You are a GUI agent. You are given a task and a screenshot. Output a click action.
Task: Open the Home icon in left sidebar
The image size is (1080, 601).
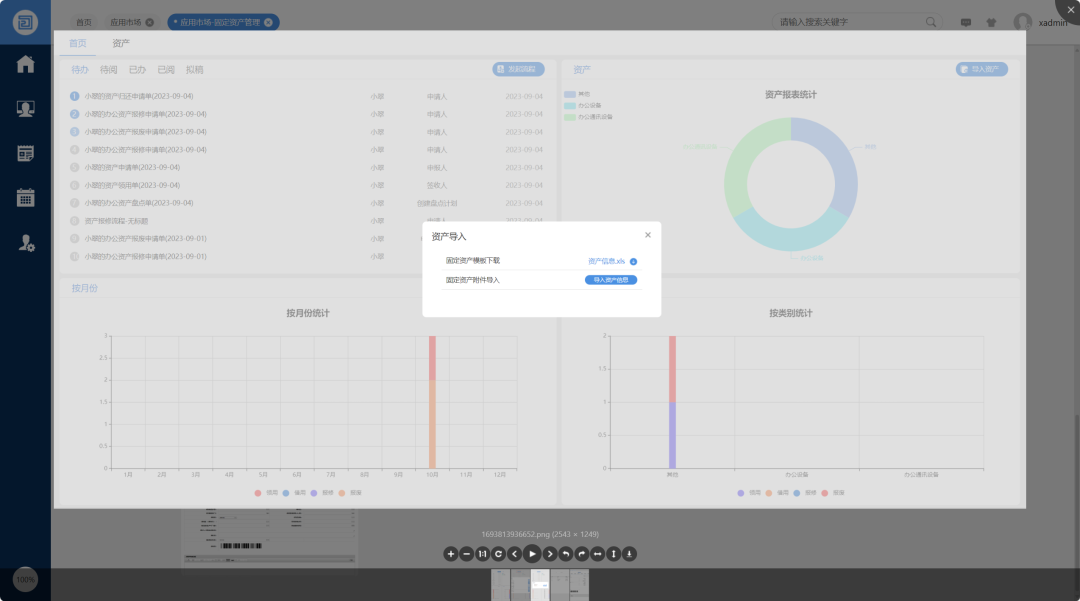tap(25, 64)
